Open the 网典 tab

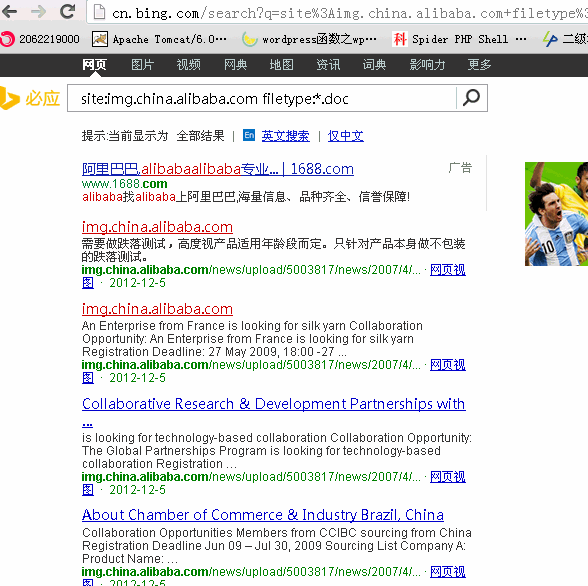(235, 64)
